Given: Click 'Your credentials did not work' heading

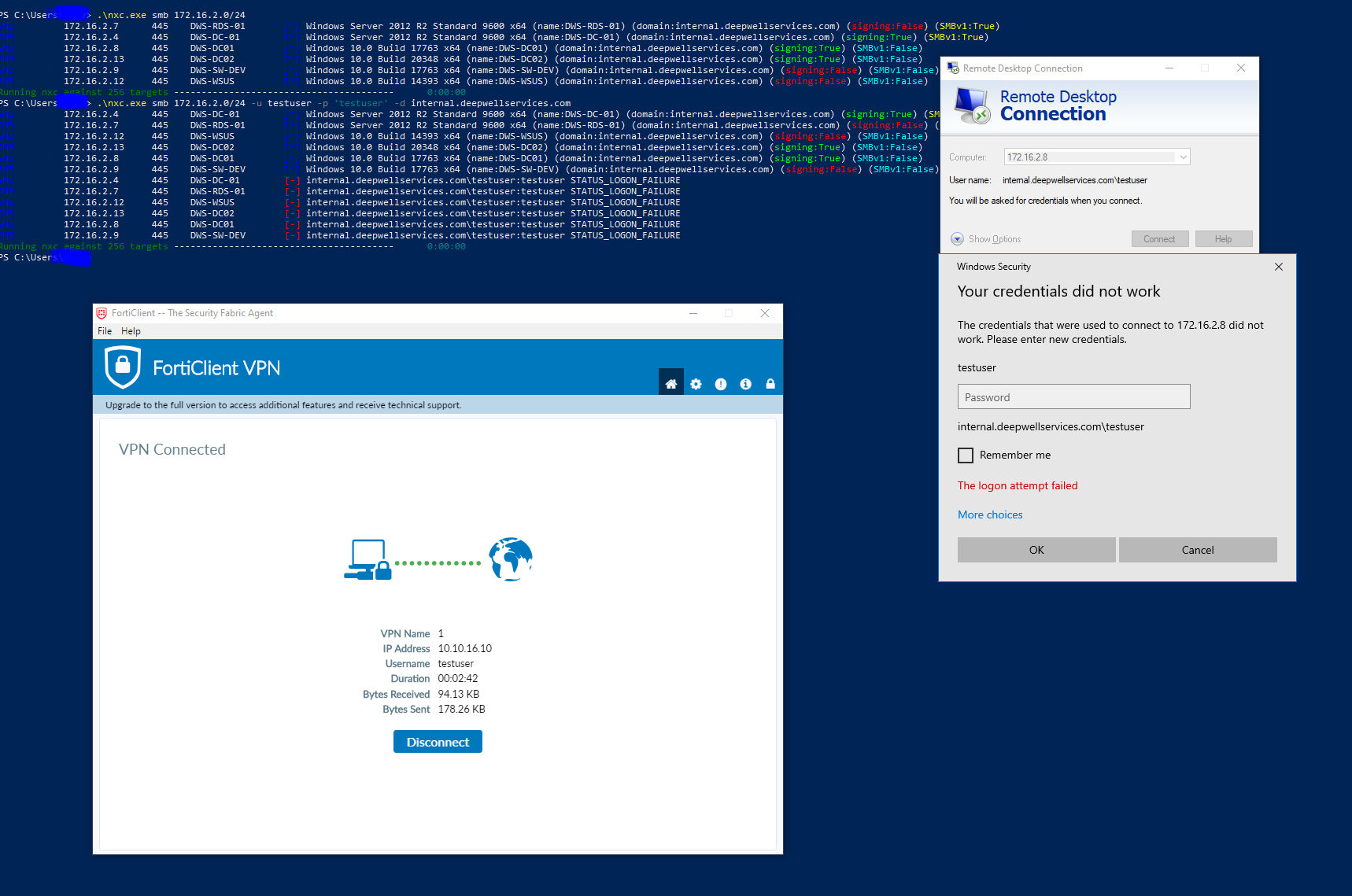Looking at the screenshot, I should pos(1058,292).
